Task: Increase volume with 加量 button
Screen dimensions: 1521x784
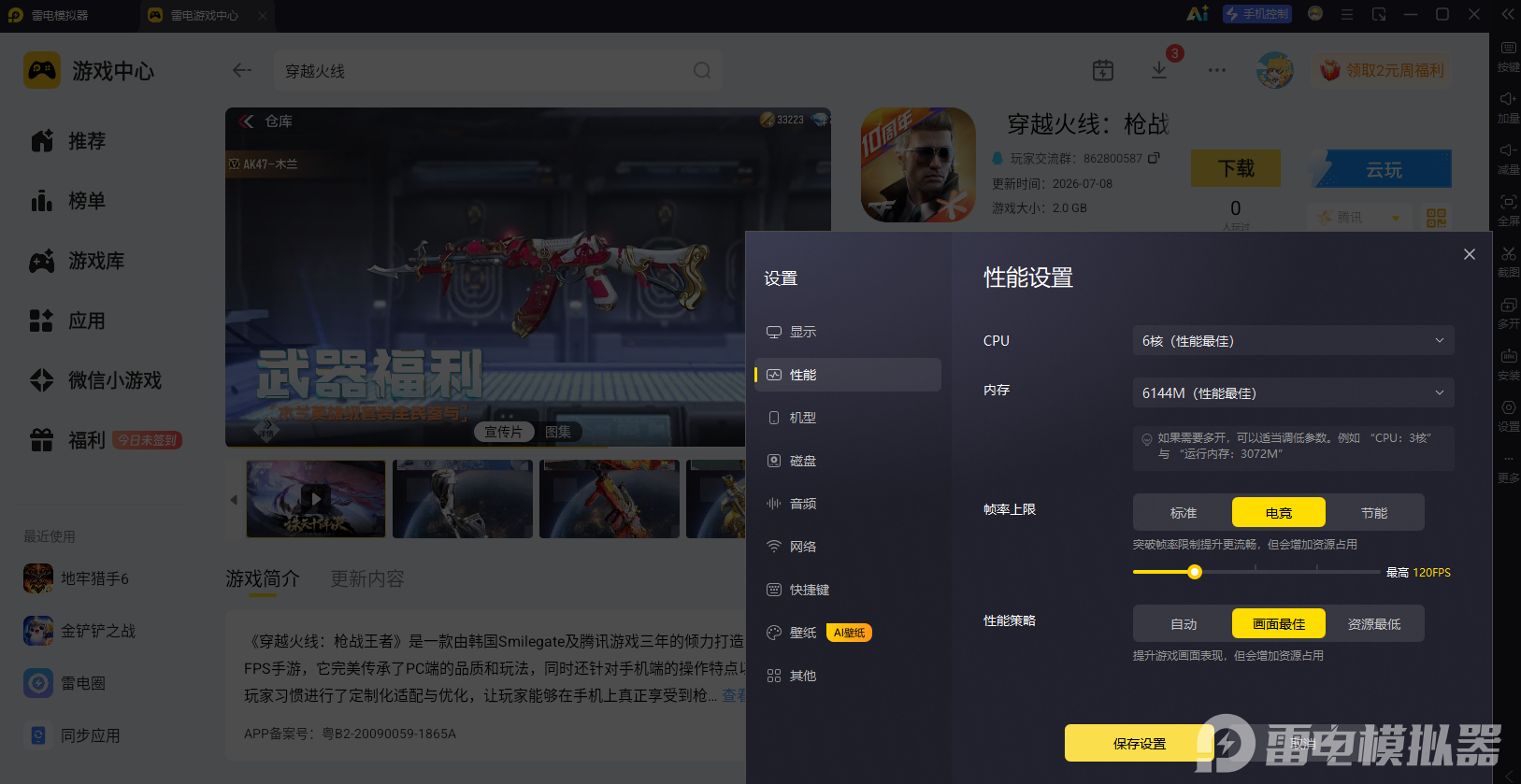Action: pos(1508,107)
